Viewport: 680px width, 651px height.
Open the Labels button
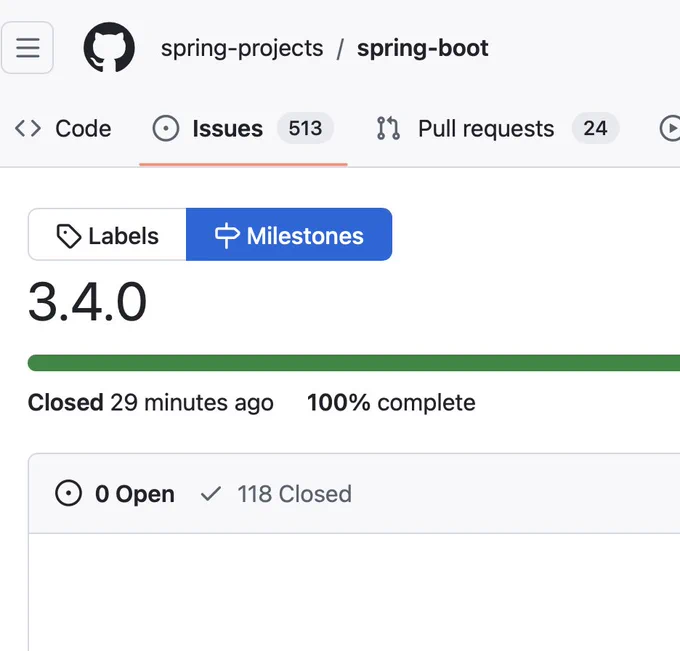pos(107,235)
